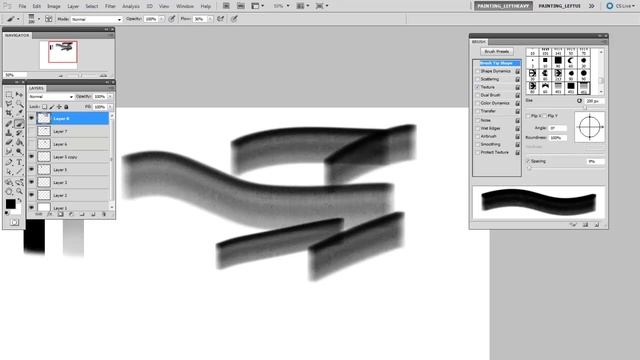Screen dimensions: 640x360
Task: Select the Zoom tool in toolbox
Action: pyautogui.click(x=19, y=191)
